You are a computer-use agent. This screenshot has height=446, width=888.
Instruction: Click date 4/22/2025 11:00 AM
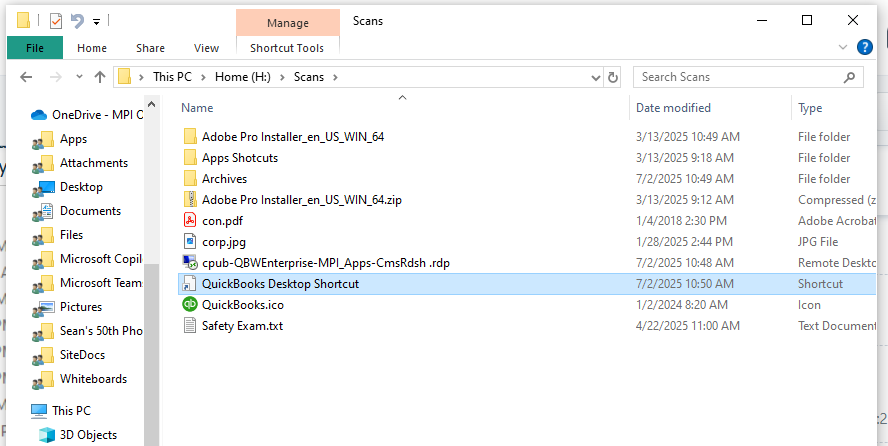coord(688,326)
